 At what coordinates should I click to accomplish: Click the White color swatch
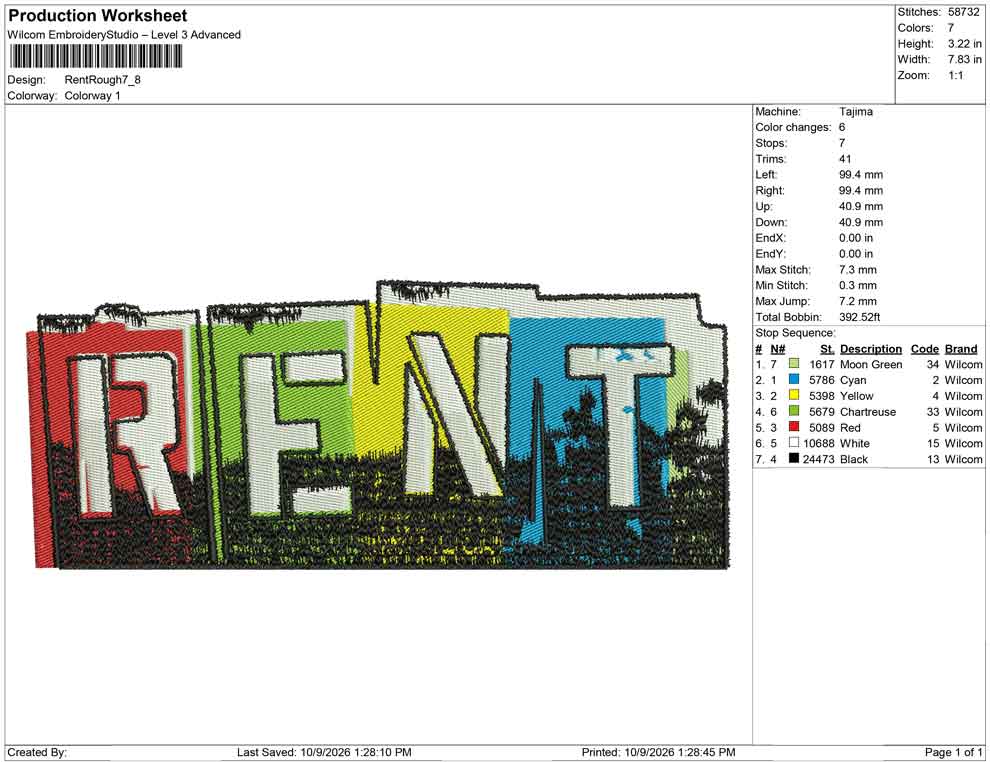pyautogui.click(x=794, y=443)
